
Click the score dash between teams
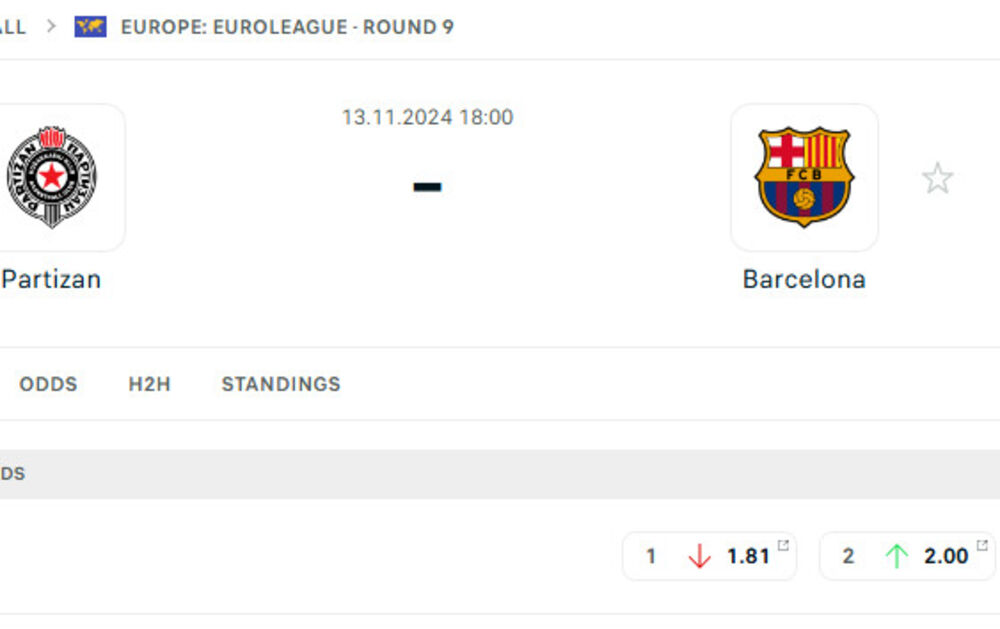point(427,186)
